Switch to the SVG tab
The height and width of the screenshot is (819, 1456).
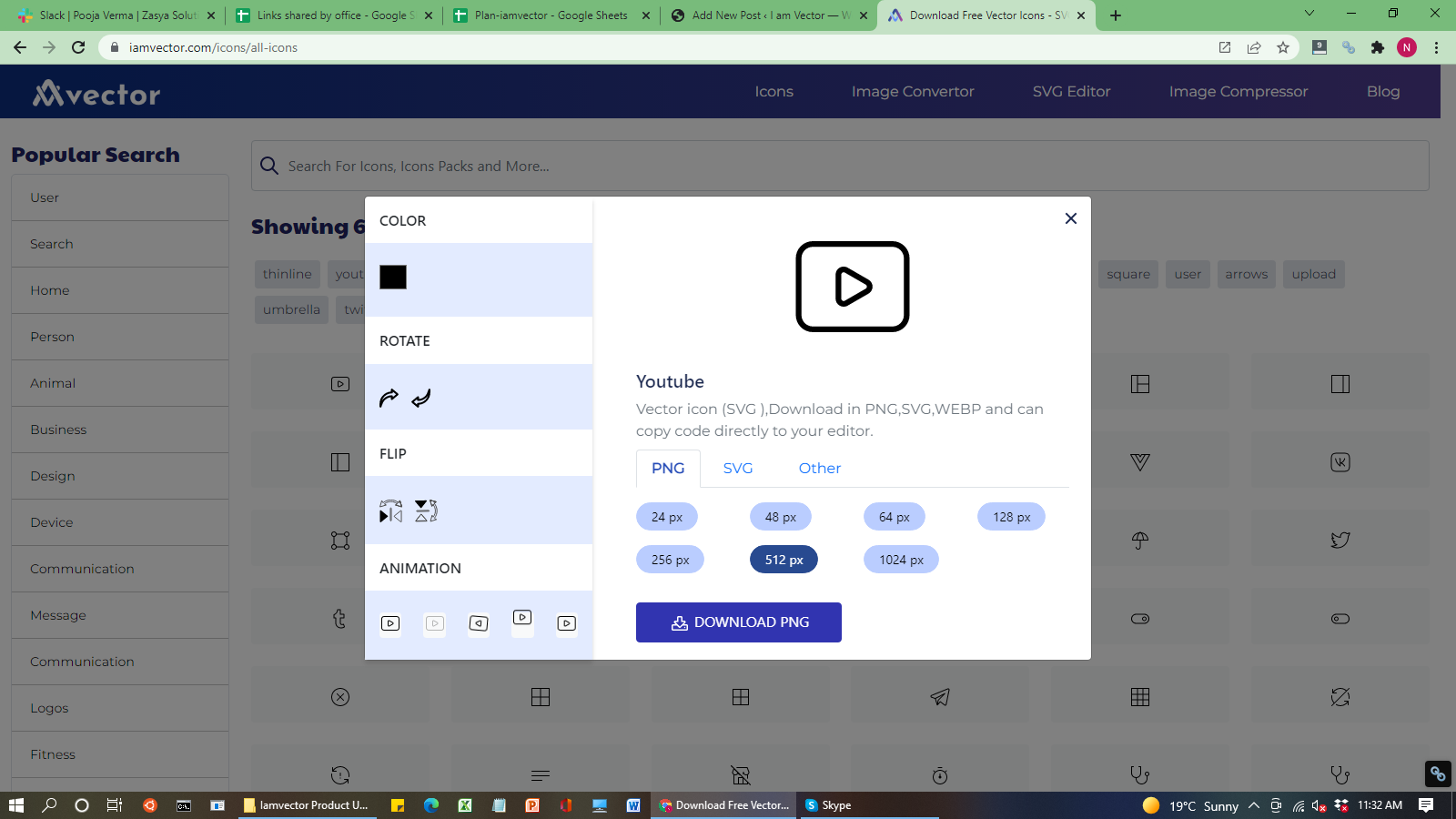pos(737,468)
